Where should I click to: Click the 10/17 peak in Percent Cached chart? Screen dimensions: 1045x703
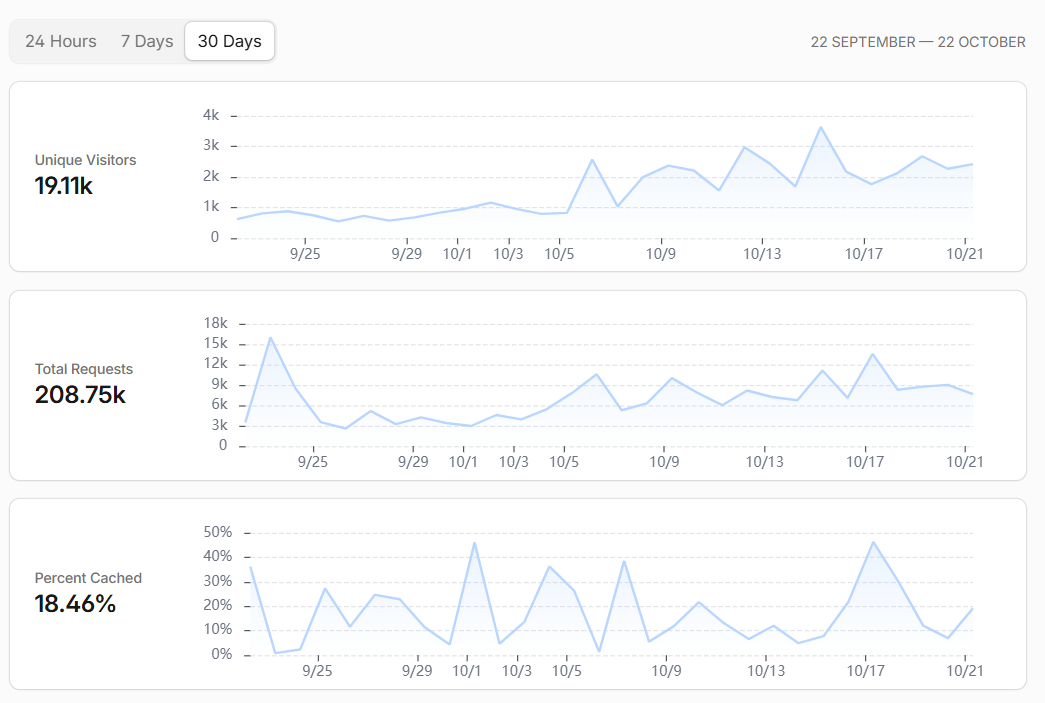pyautogui.click(x=873, y=542)
